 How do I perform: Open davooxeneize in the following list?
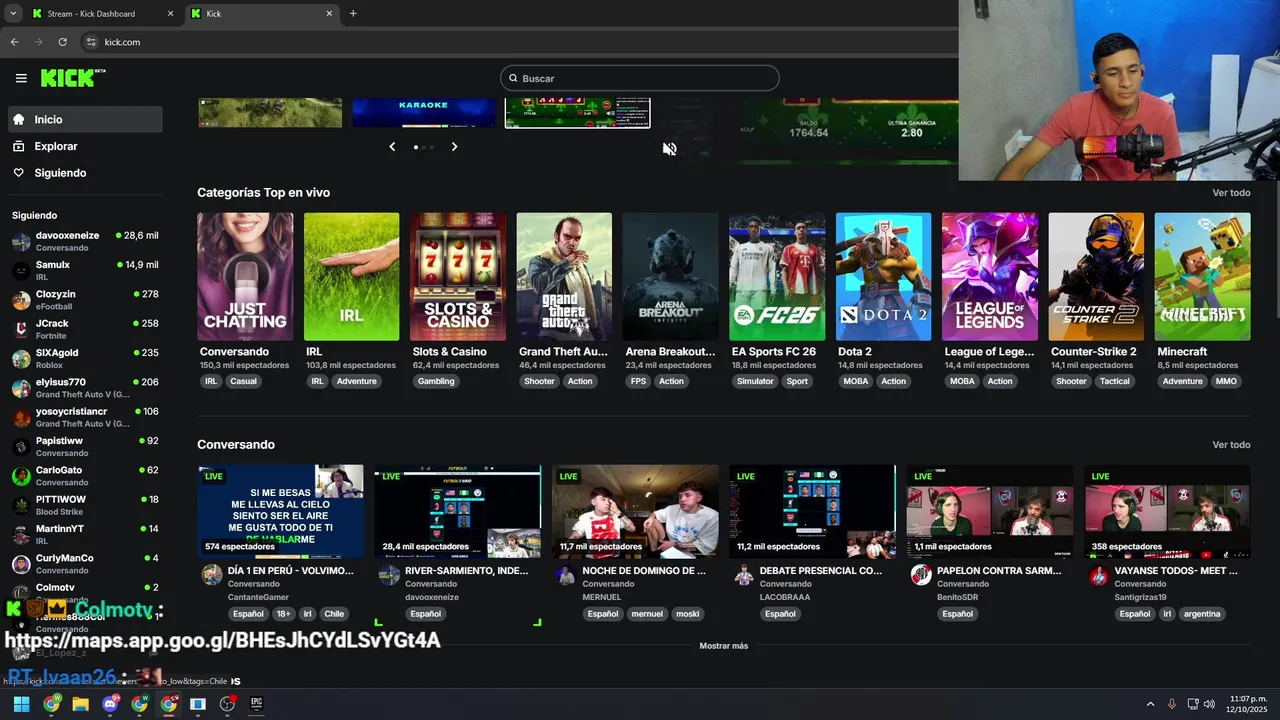[85, 241]
